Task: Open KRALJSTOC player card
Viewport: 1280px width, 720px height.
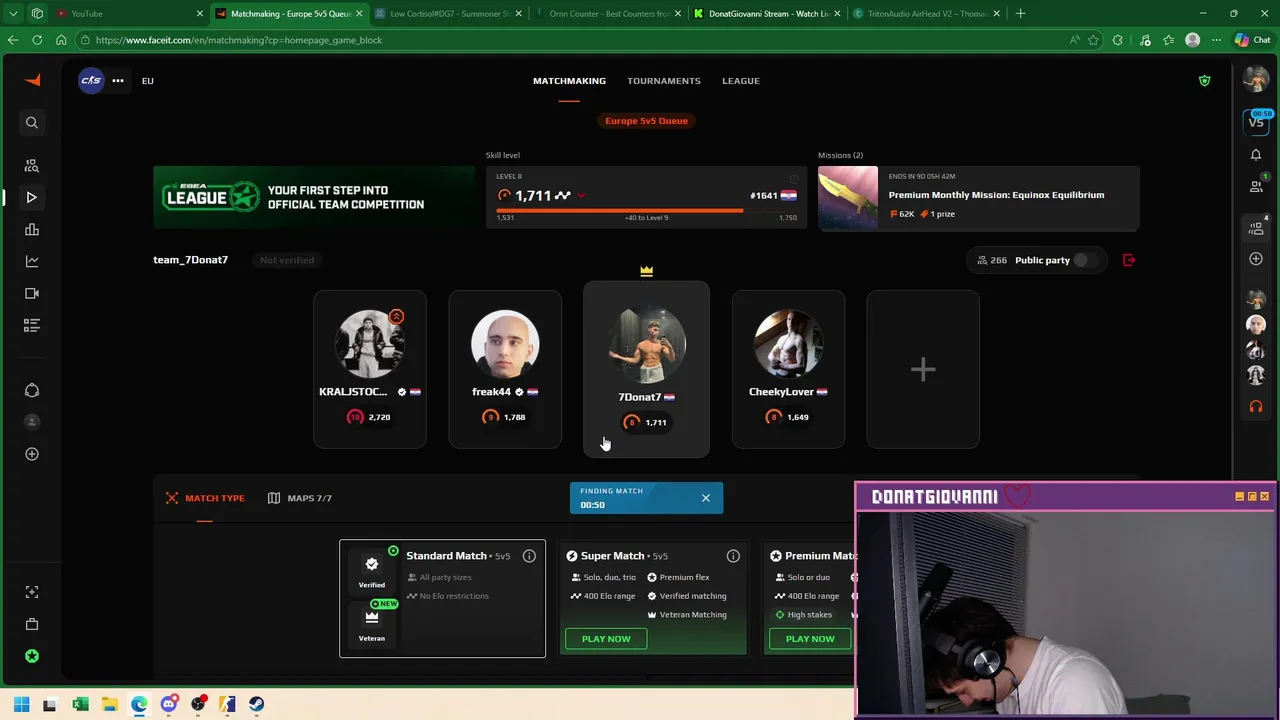Action: tap(370, 369)
